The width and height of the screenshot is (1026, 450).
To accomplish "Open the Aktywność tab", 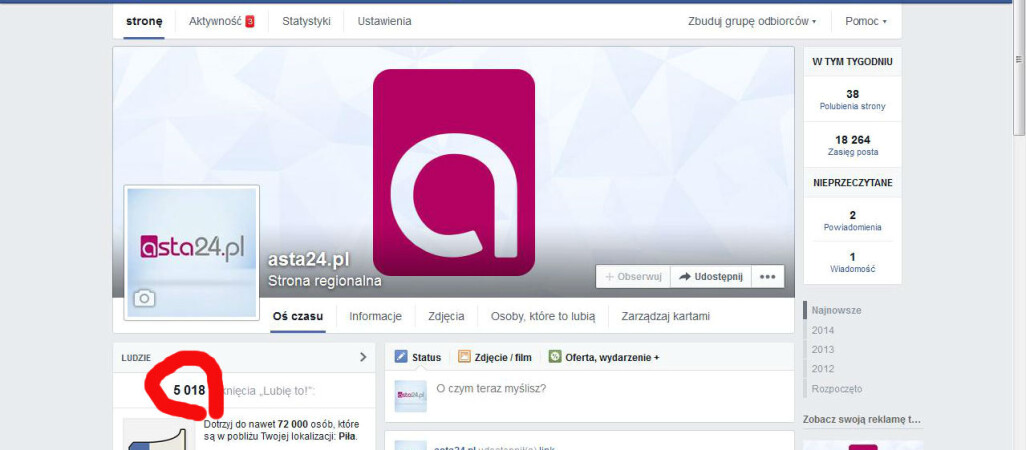I will (215, 21).
